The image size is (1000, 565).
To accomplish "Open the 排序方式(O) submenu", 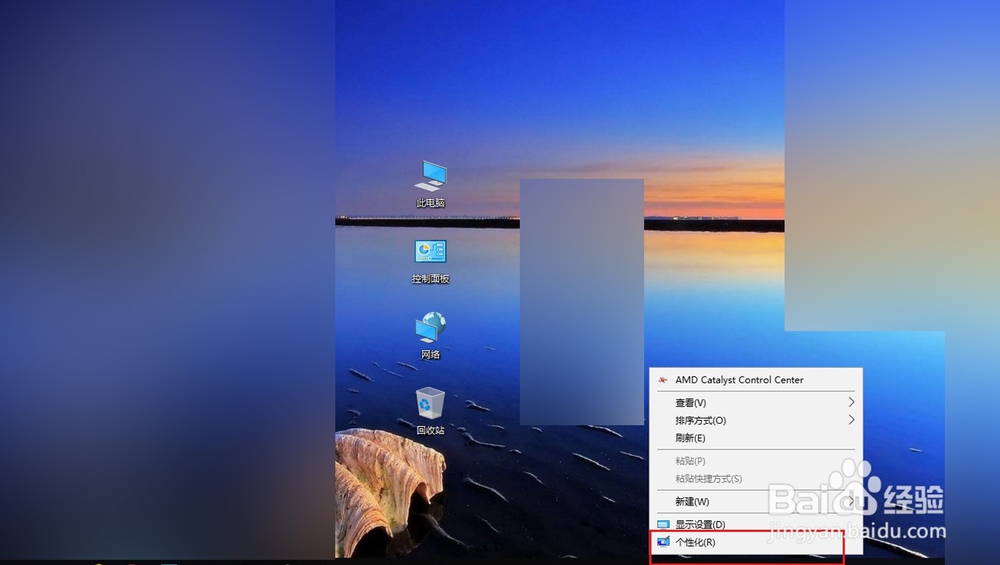I will 756,420.
